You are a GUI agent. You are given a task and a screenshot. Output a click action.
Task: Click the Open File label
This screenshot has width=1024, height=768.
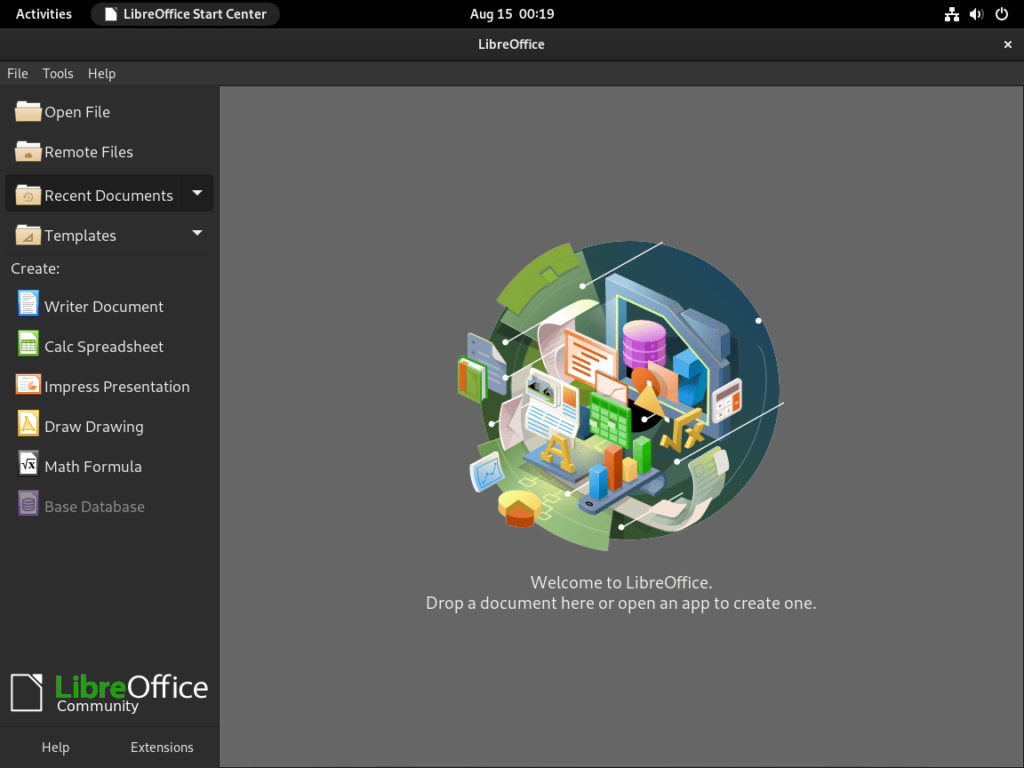77,112
